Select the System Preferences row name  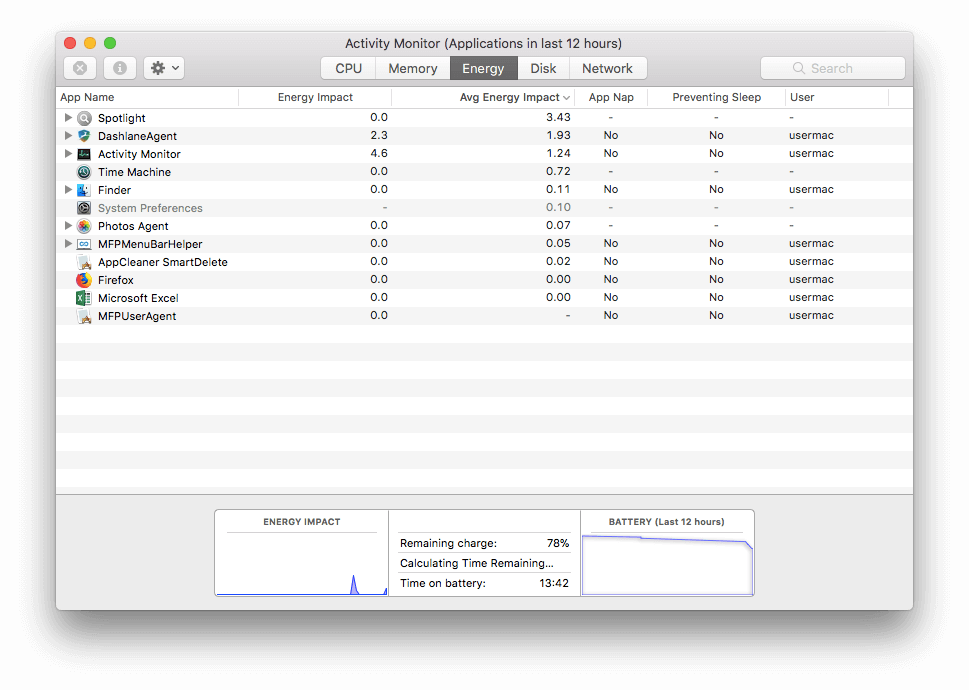point(150,208)
